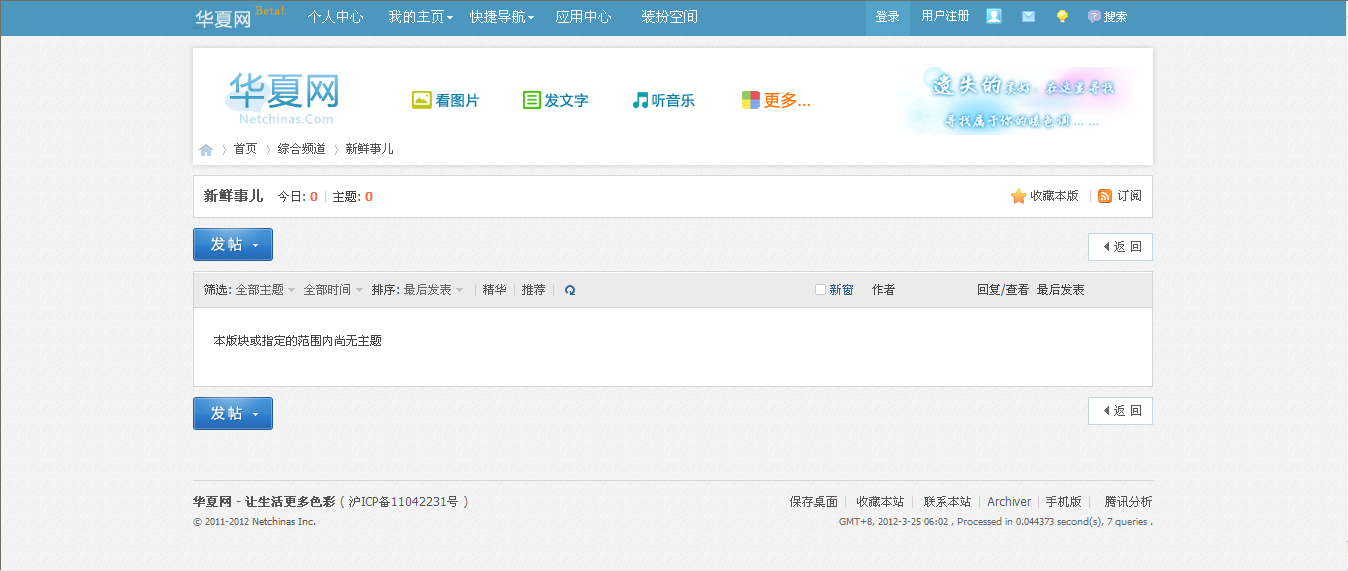The image size is (1348, 571).
Task: Open 手机版 footer link
Action: click(1063, 502)
